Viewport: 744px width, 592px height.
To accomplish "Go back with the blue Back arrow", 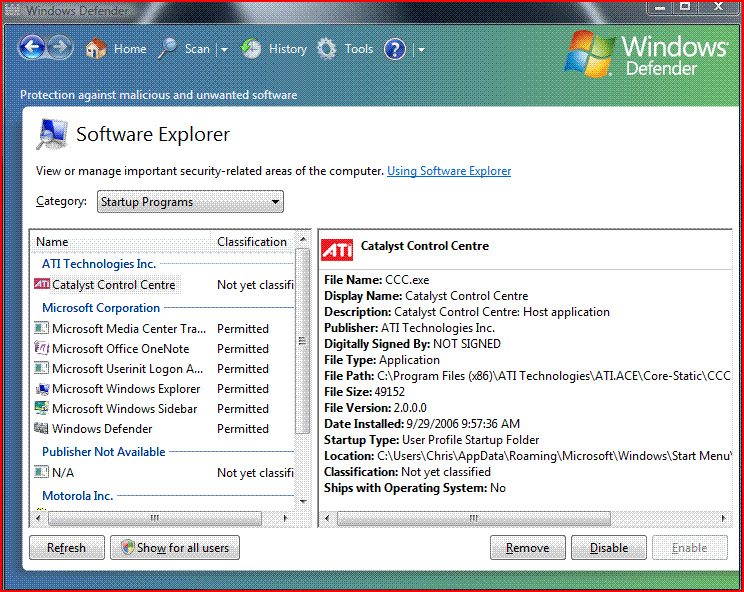I will (x=32, y=47).
